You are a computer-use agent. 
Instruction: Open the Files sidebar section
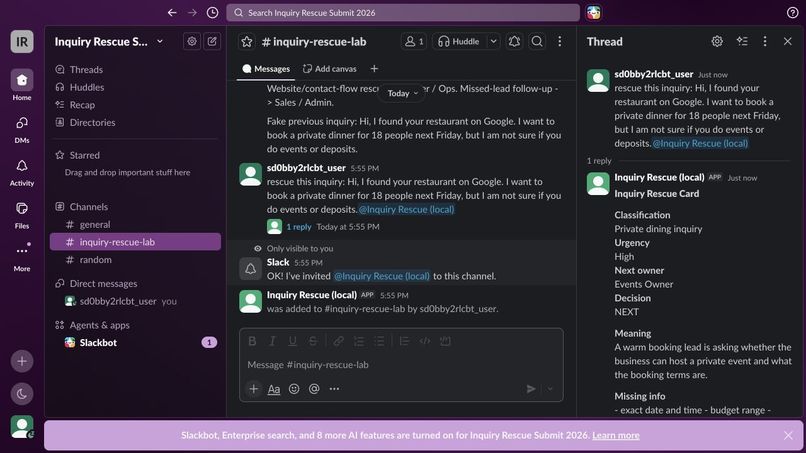pos(22,214)
